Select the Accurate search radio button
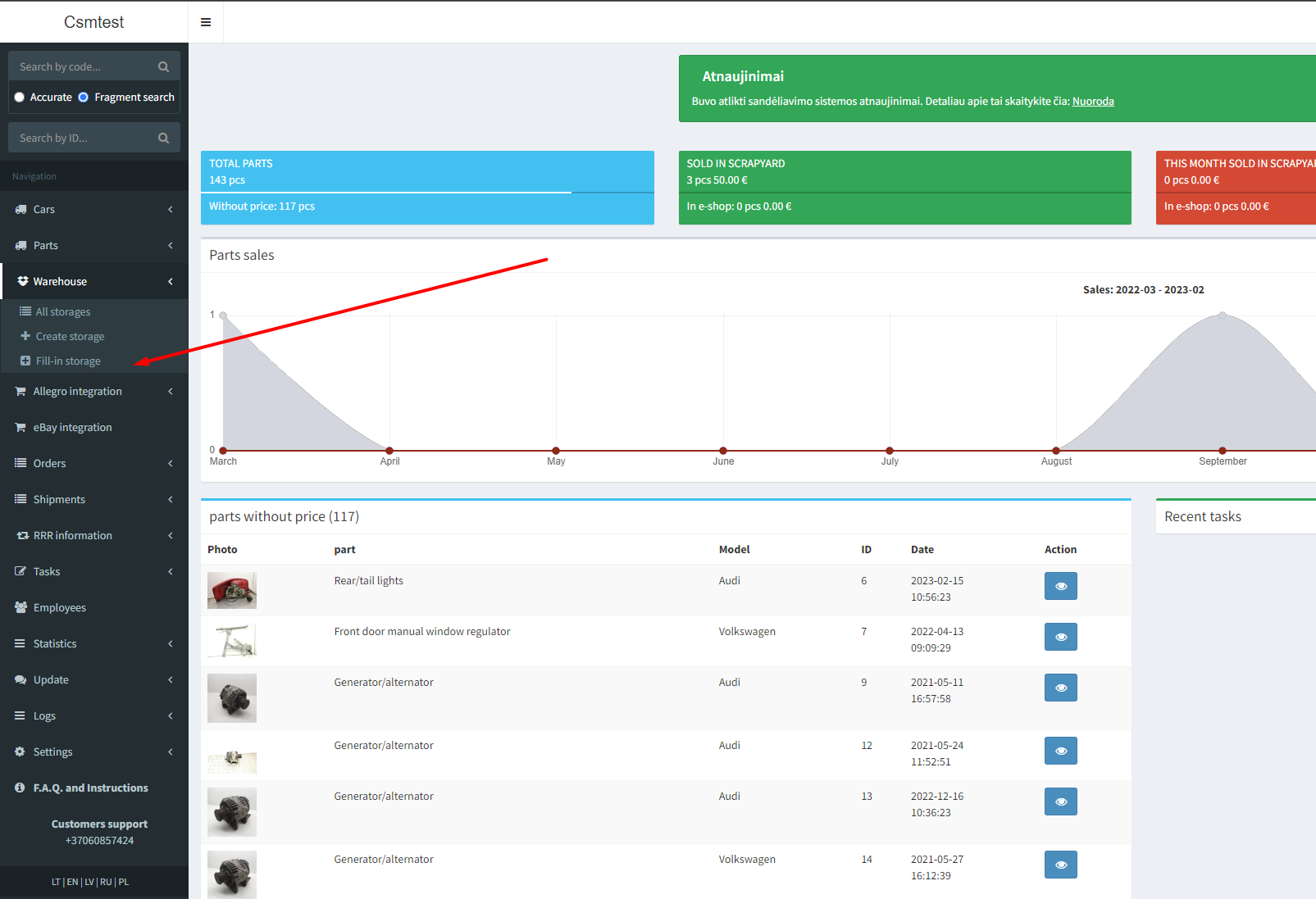Screen dimensions: 1316x899 [x=20, y=98]
